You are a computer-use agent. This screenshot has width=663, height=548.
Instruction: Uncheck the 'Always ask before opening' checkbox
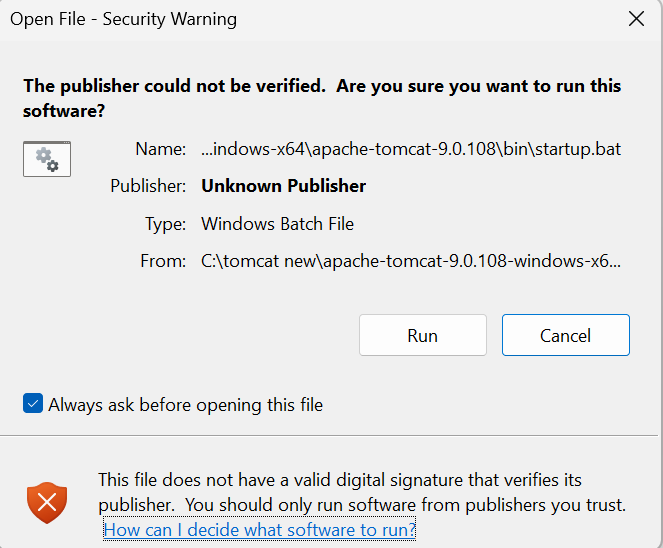[x=33, y=405]
